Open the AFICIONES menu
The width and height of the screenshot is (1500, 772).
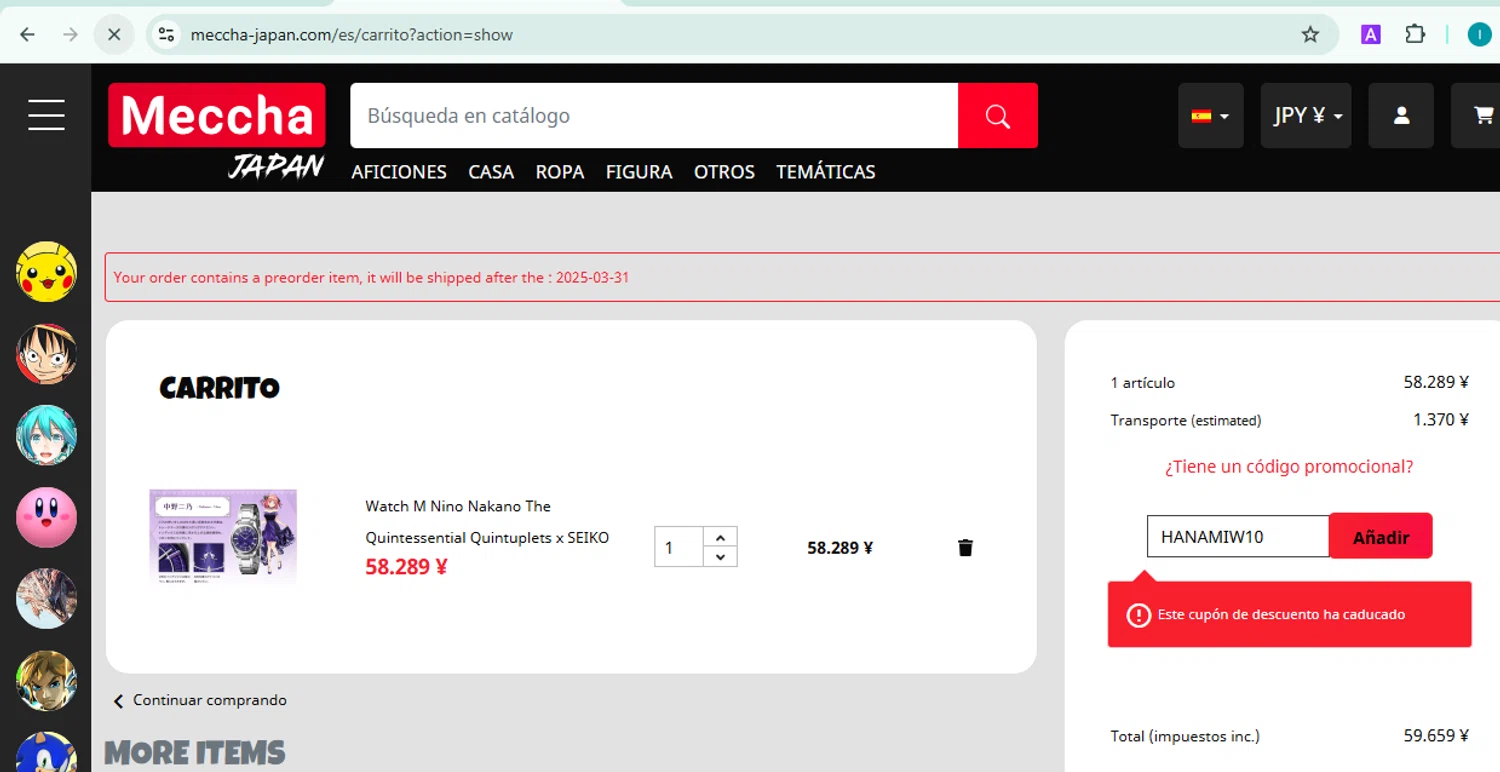(x=399, y=172)
